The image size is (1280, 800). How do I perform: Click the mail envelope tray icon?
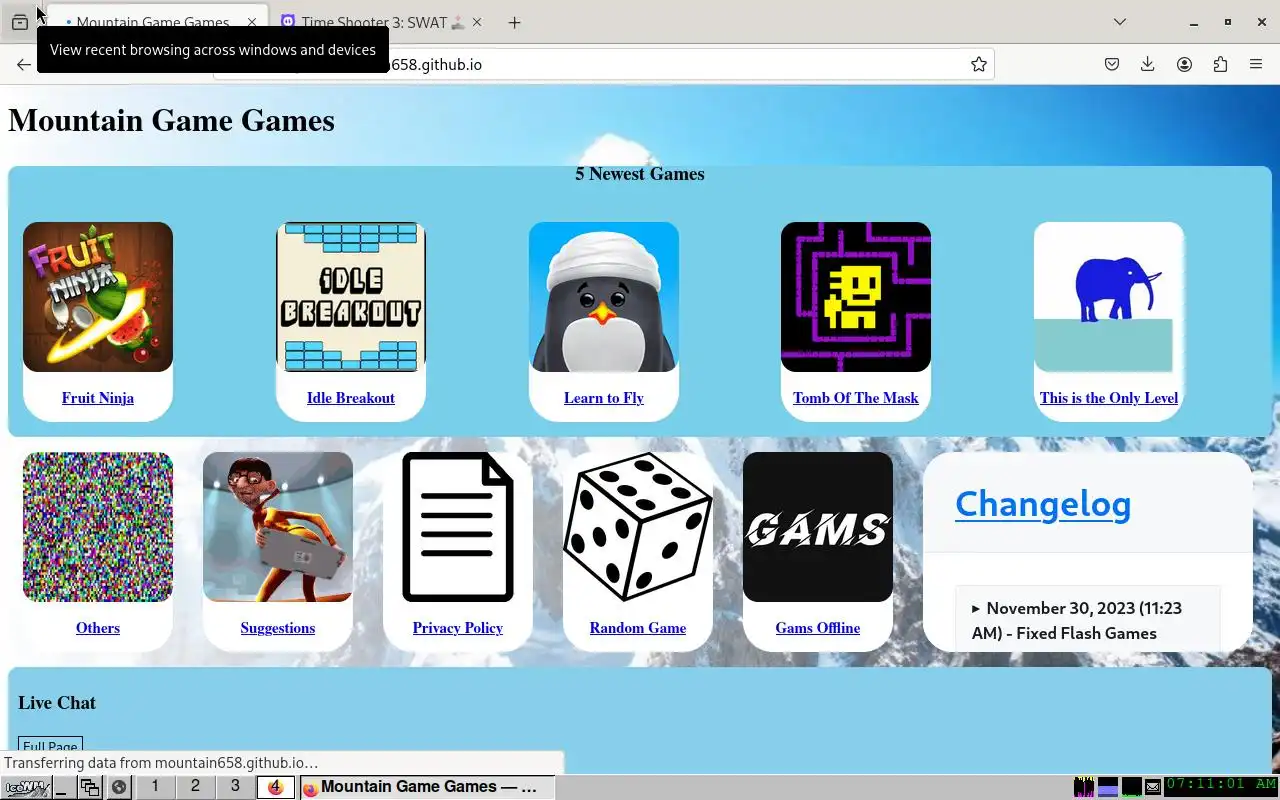coord(1153,787)
